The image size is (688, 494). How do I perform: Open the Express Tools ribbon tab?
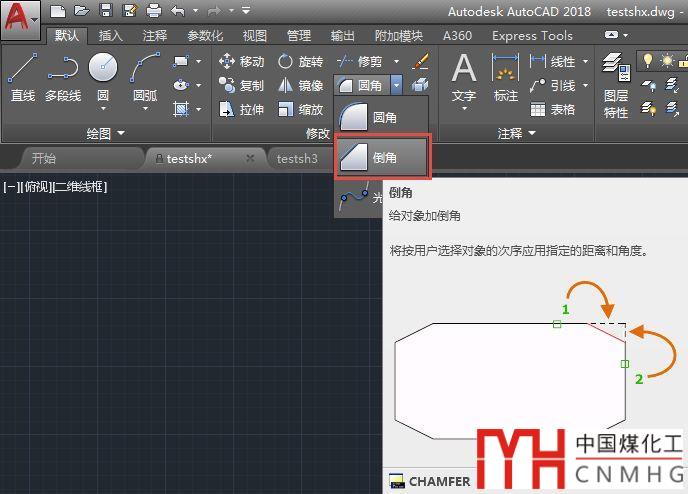click(x=532, y=36)
